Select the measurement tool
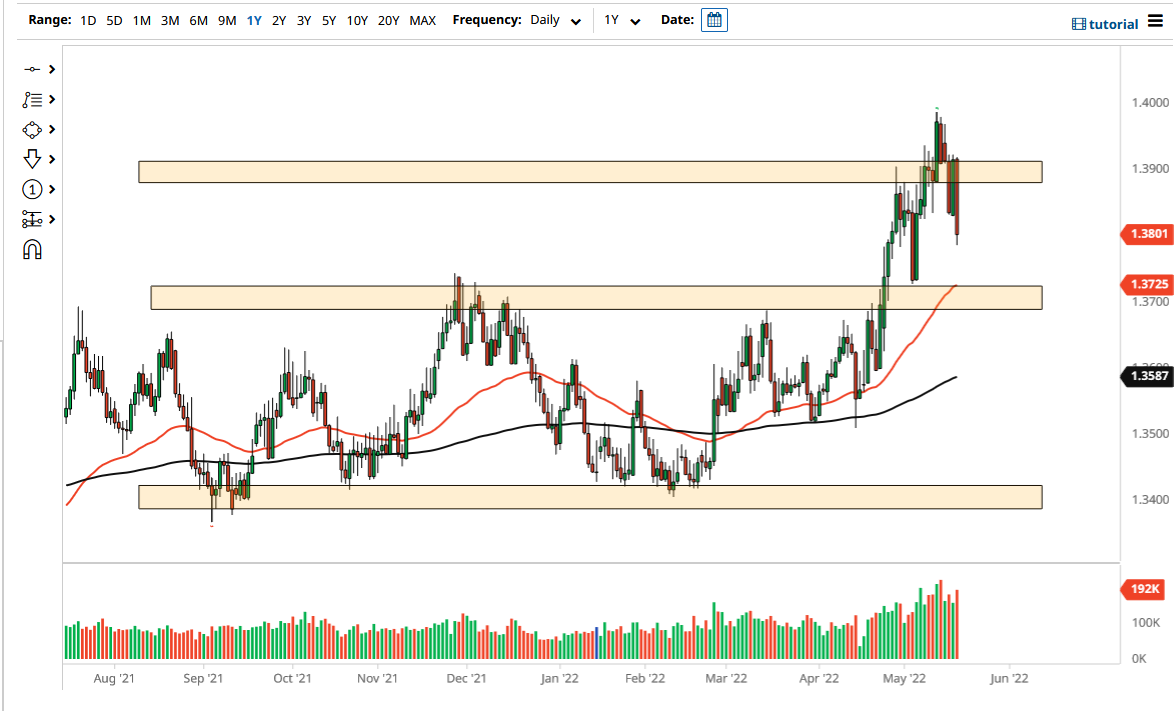The width and height of the screenshot is (1176, 711). point(32,220)
